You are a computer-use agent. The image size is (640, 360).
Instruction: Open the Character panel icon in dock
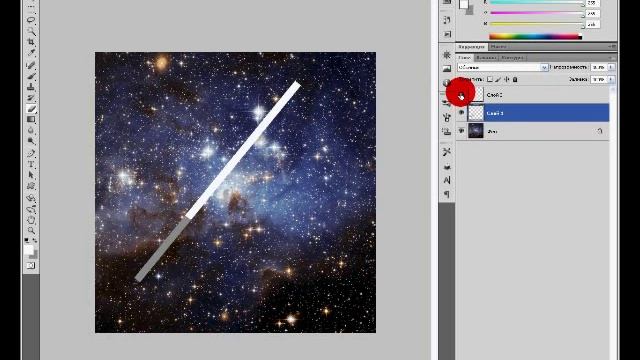point(447,180)
